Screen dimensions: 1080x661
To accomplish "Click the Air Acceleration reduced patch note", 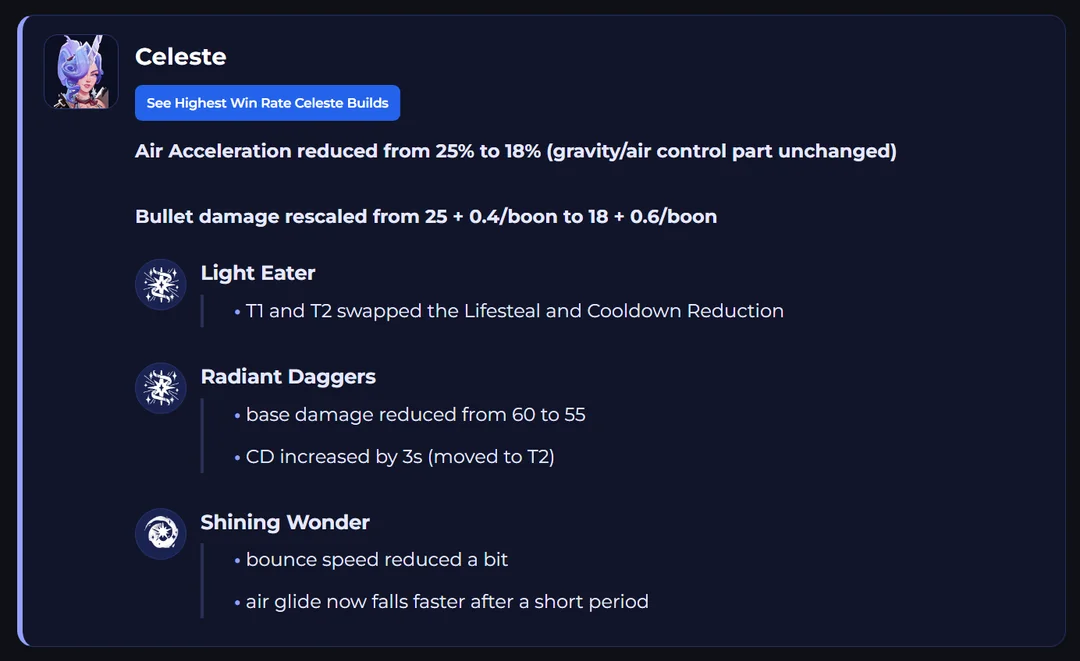I will tap(515, 151).
